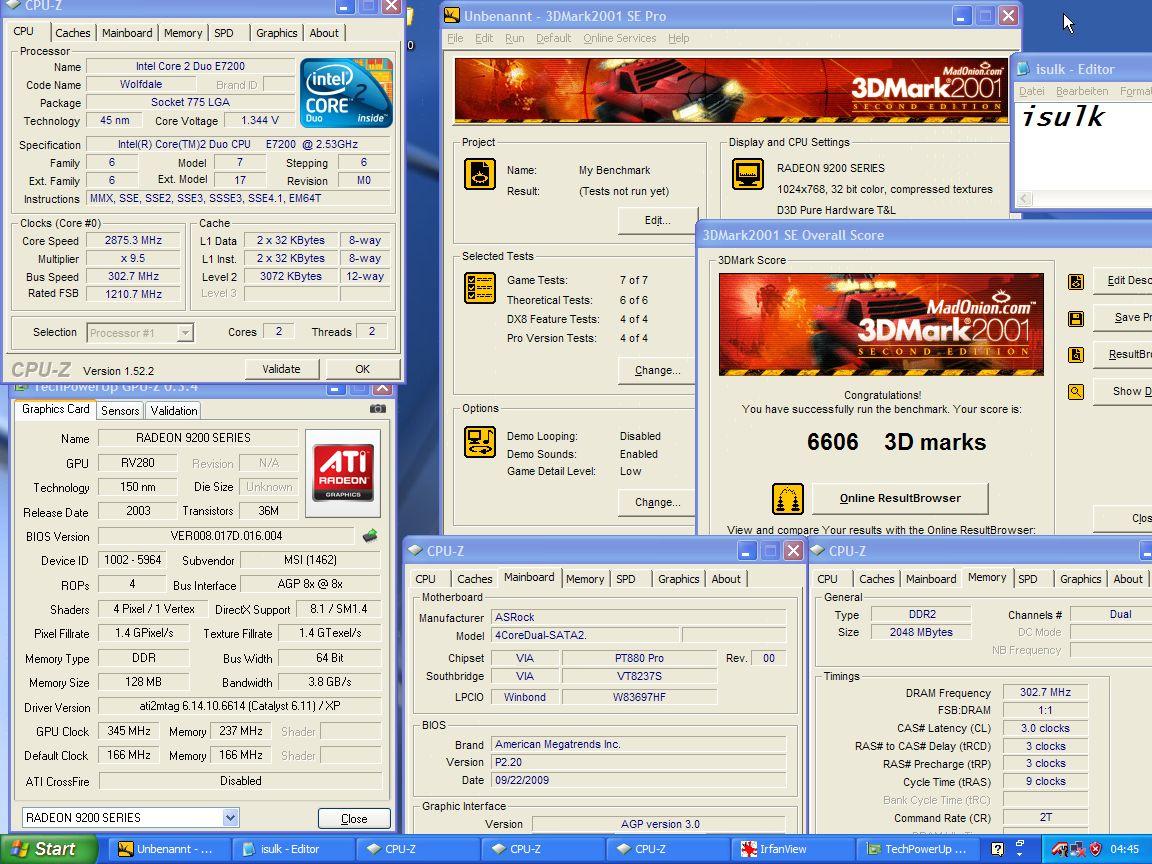Screen dimensions: 1152x864
Task: Switch to Validation tab in GPU-Z
Action: (174, 411)
